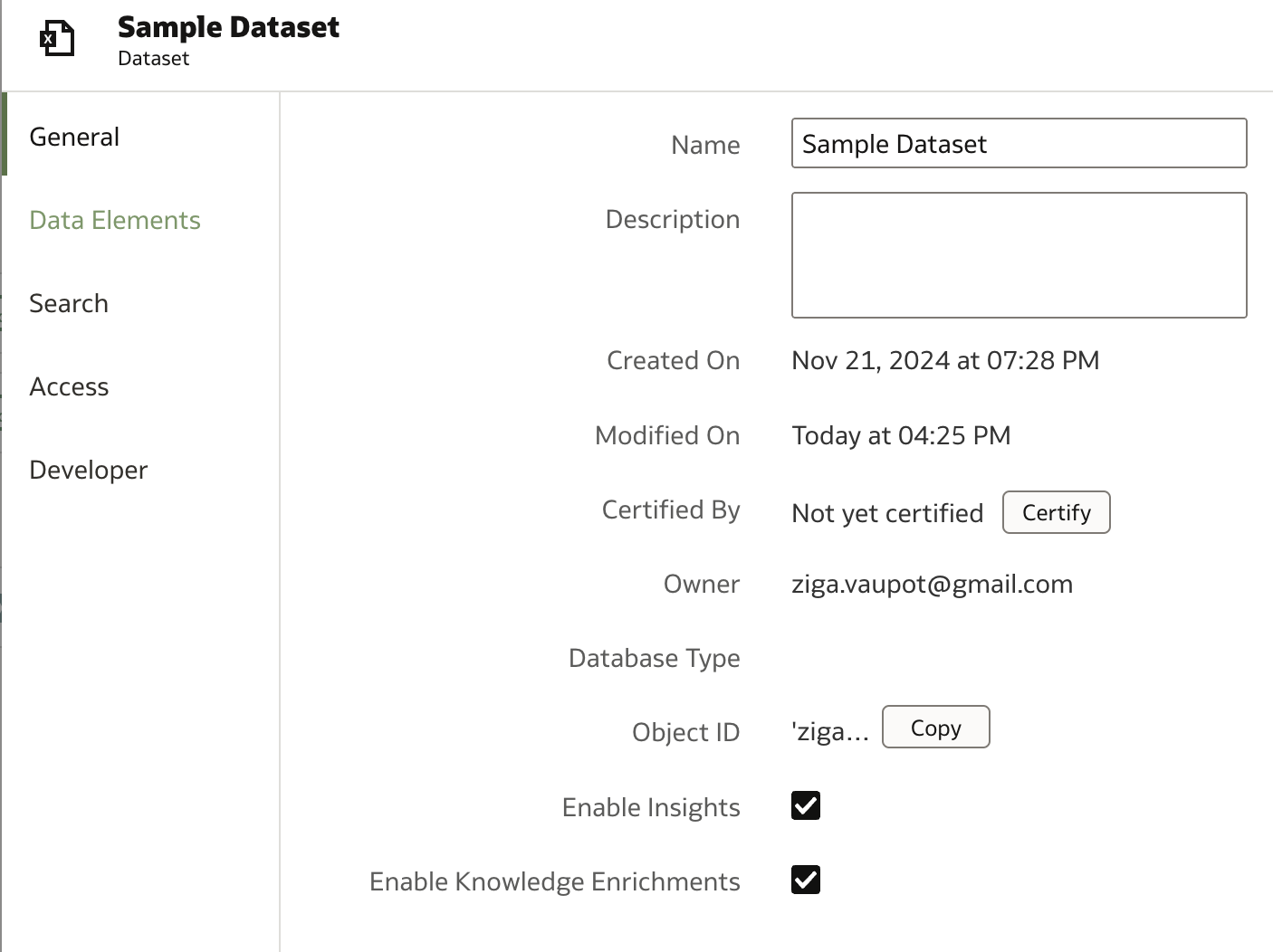Click the dataset file icon in header
The width and height of the screenshot is (1273, 952).
coord(57,39)
